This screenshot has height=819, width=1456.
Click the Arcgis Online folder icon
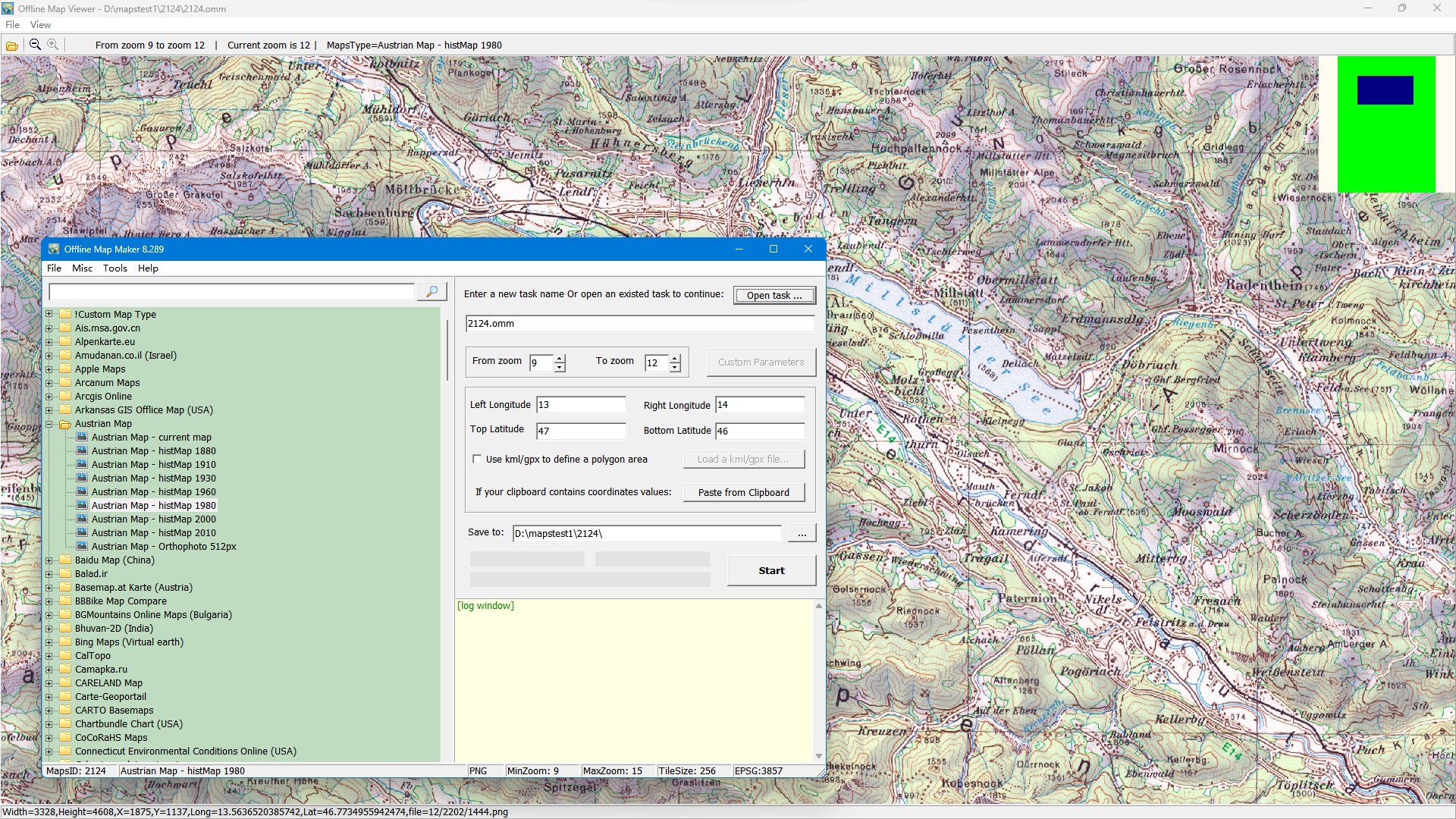click(65, 397)
